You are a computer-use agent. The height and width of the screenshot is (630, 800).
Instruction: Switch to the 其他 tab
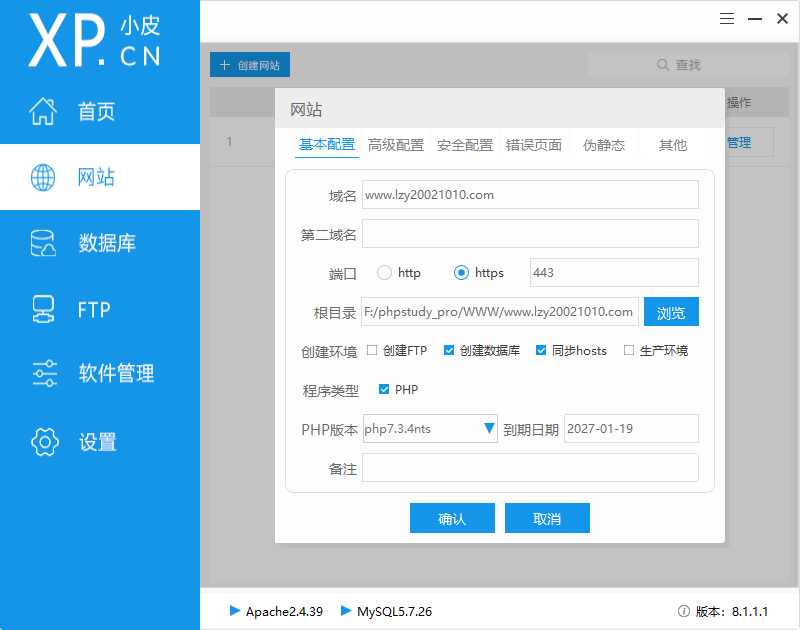[x=672, y=145]
